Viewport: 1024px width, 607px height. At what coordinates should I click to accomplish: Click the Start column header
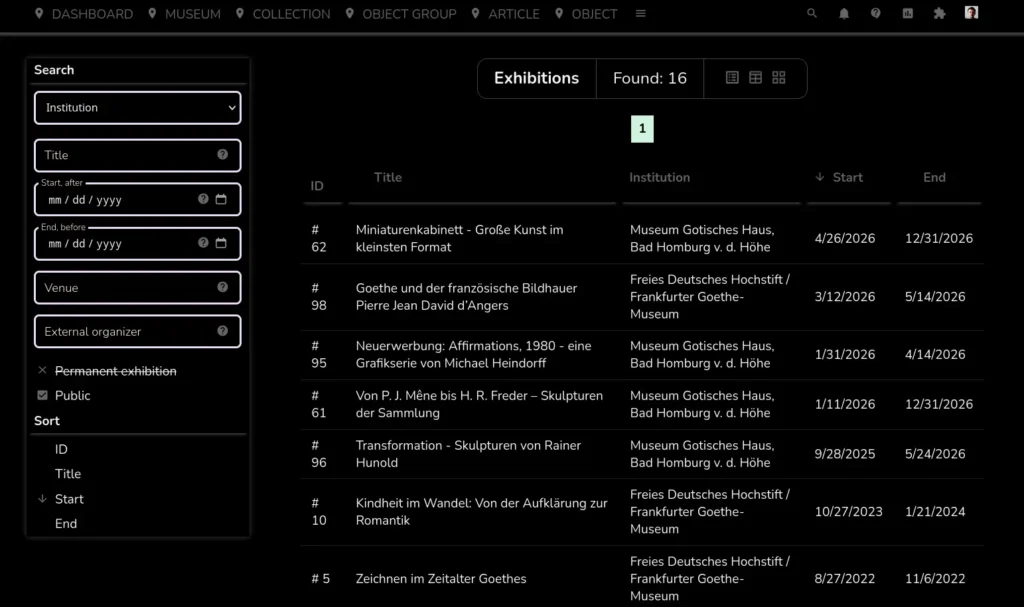[x=848, y=177]
